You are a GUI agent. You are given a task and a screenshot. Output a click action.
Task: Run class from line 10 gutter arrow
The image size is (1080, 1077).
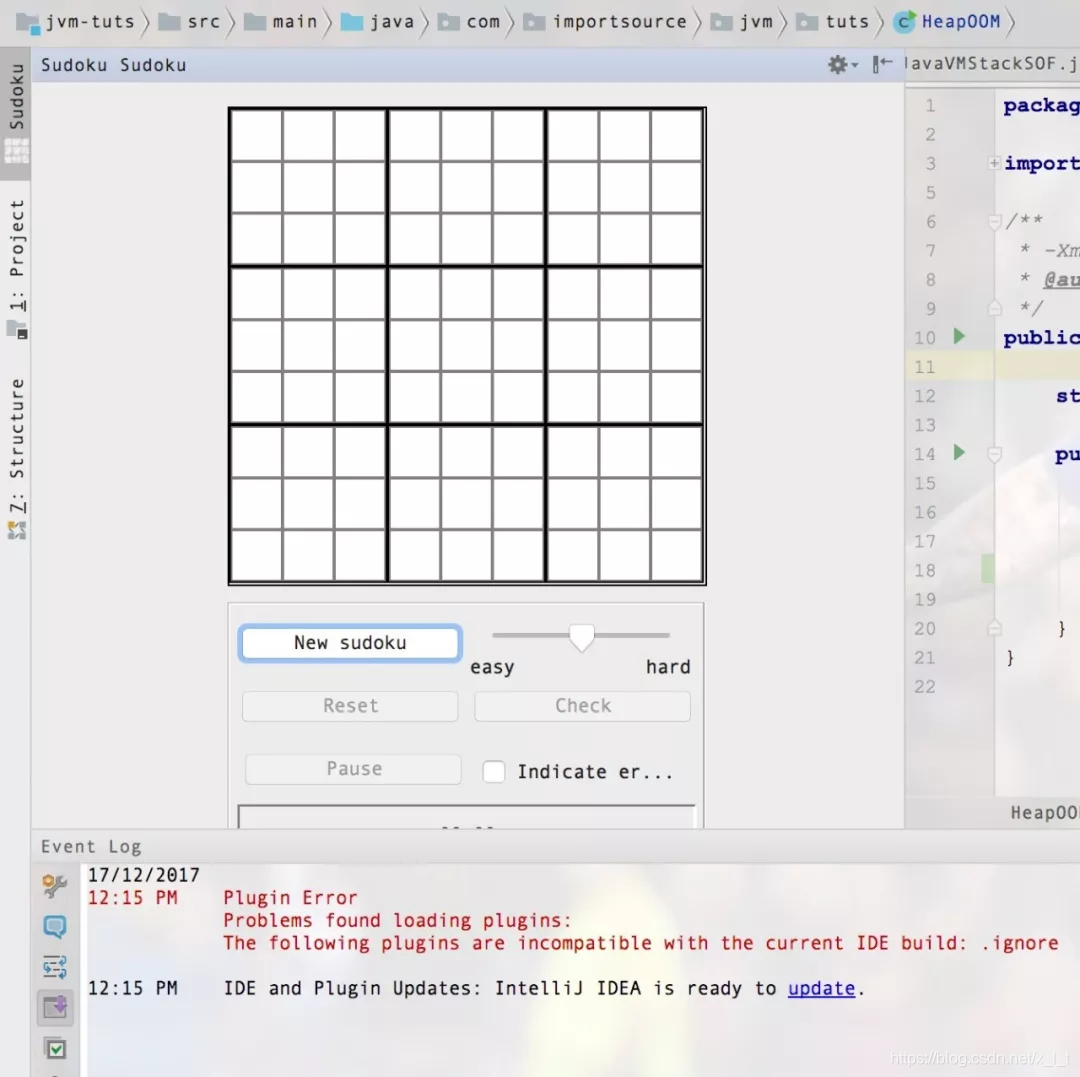pos(959,337)
